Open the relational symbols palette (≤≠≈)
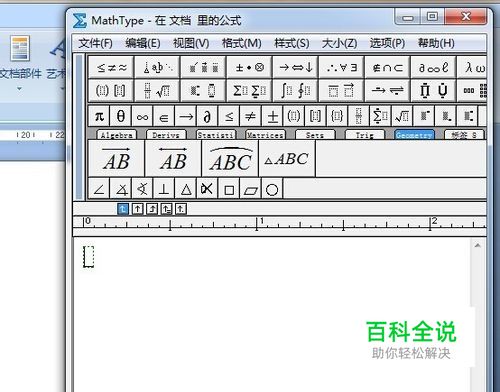500x392 pixels. pyautogui.click(x=111, y=67)
